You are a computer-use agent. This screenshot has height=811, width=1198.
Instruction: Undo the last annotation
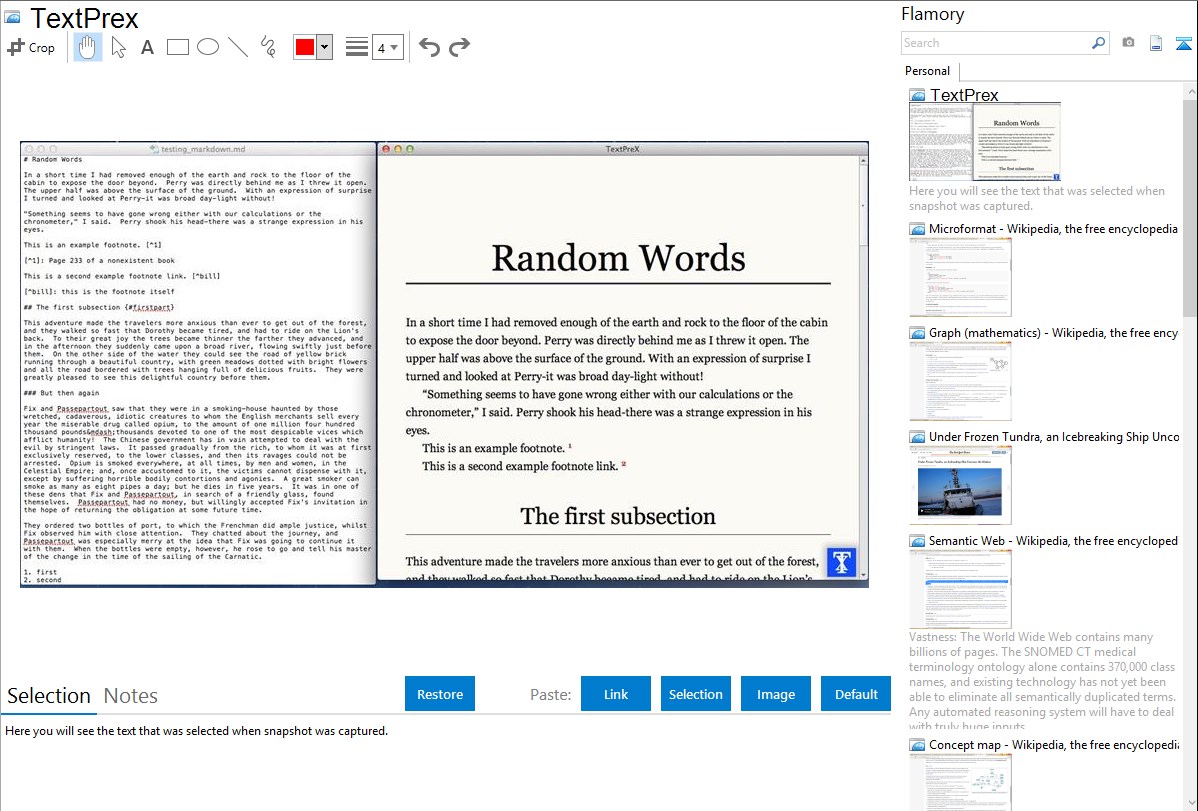pos(429,47)
